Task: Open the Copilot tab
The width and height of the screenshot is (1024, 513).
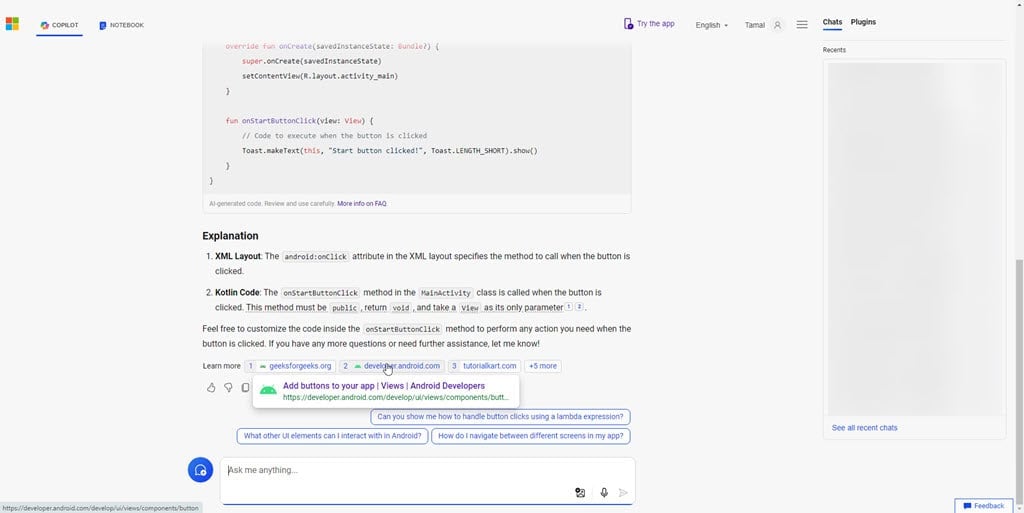Action: click(x=59, y=25)
